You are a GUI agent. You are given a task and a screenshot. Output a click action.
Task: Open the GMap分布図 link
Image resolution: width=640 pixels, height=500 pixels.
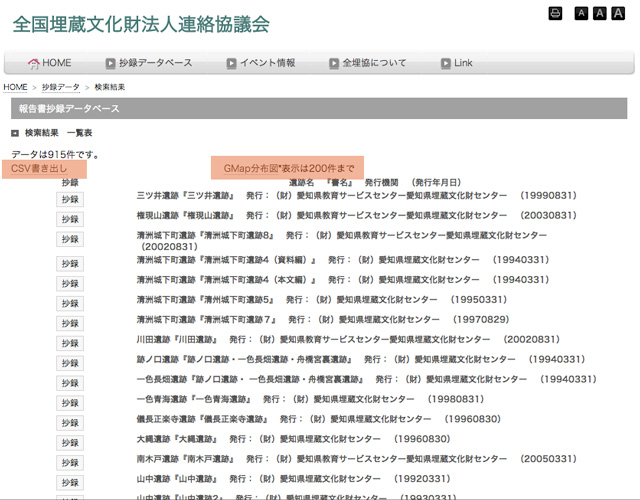pyautogui.click(x=251, y=168)
